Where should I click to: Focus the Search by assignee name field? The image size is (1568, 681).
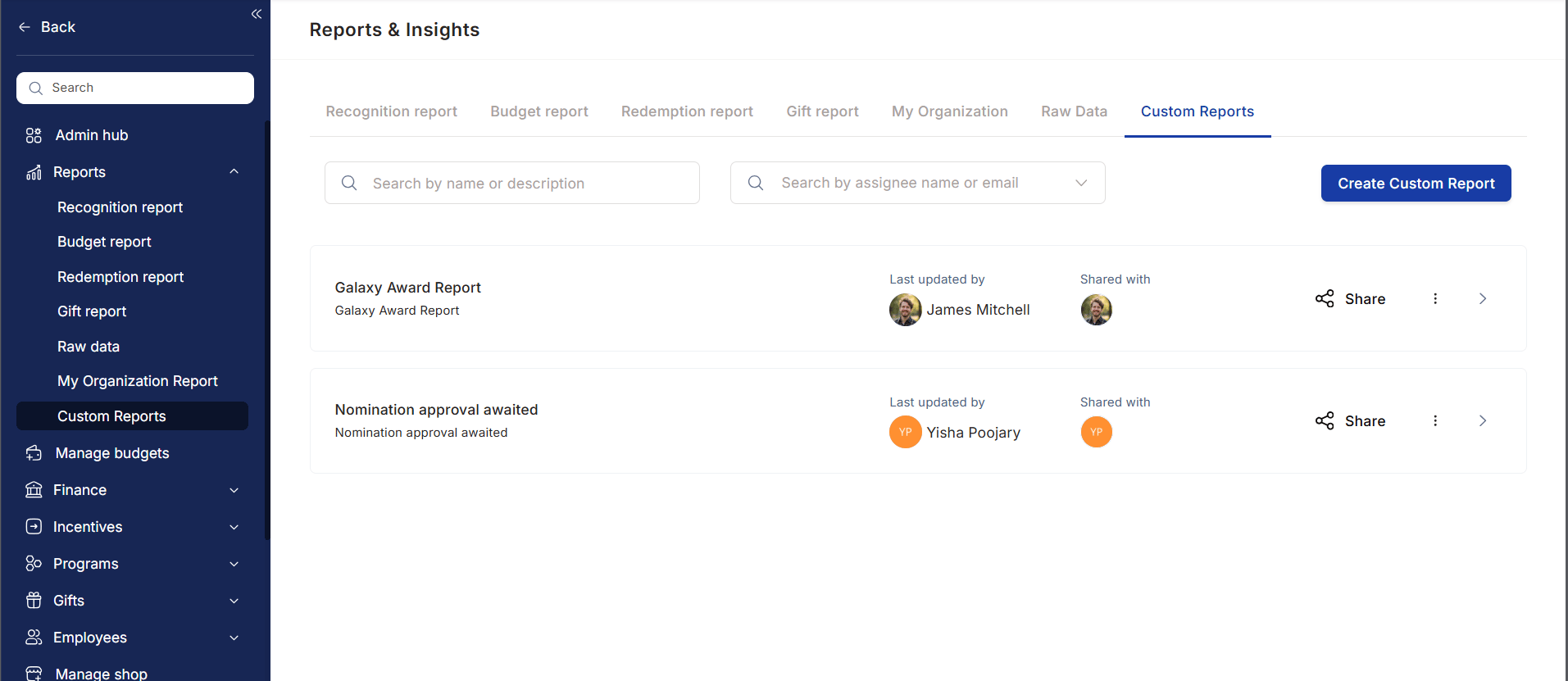pyautogui.click(x=917, y=183)
